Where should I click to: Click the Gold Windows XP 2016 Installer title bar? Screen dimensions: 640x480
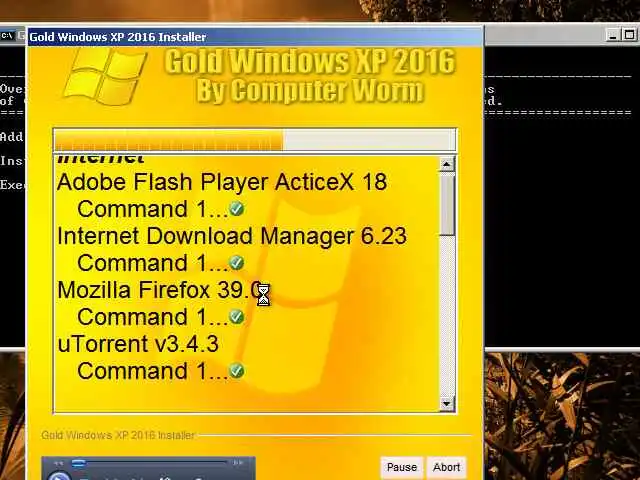[255, 37]
